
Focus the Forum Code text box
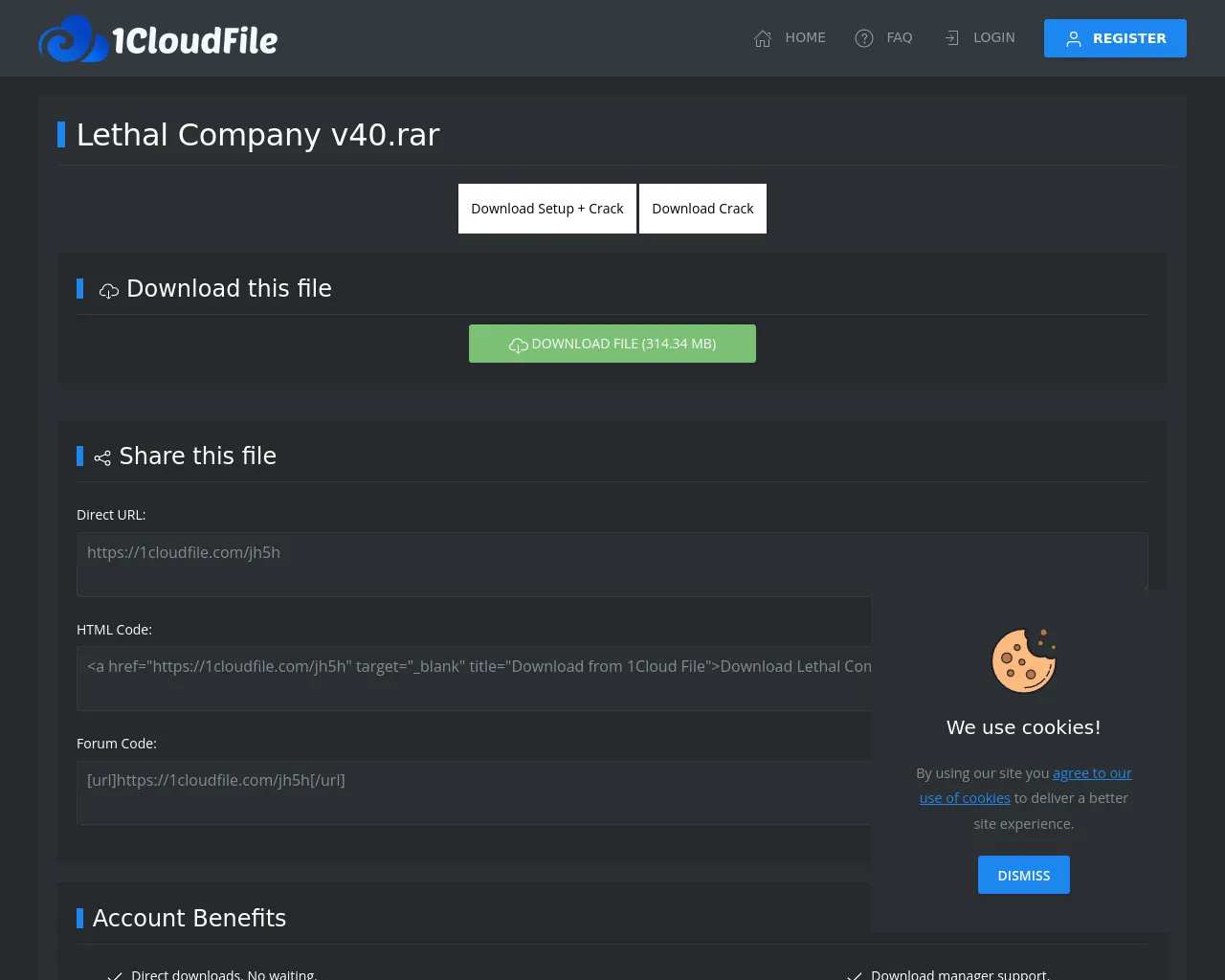(469, 792)
